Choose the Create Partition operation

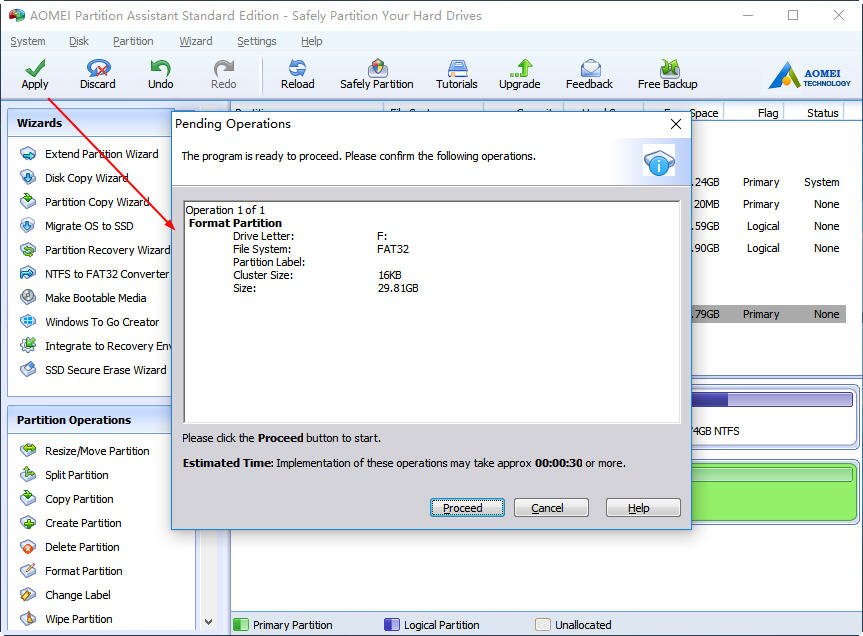point(70,523)
